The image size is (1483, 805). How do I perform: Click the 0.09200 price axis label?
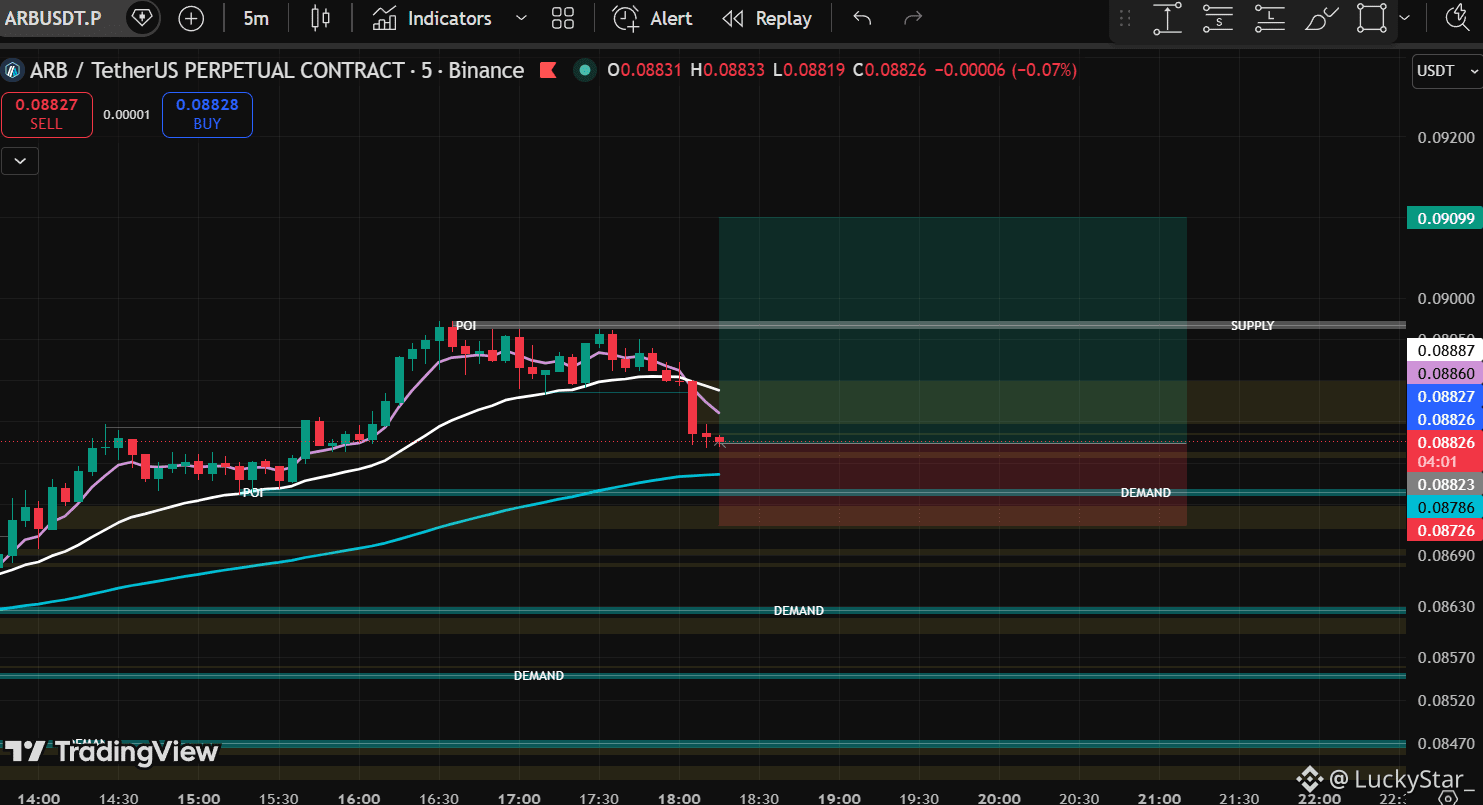[x=1445, y=137]
